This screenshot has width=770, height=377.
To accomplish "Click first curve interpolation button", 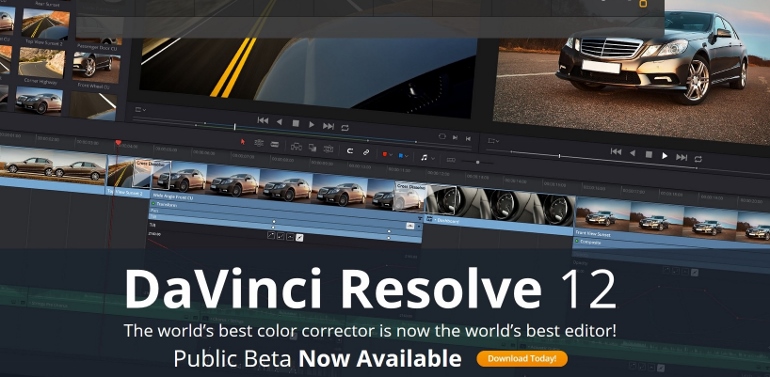I will [270, 236].
